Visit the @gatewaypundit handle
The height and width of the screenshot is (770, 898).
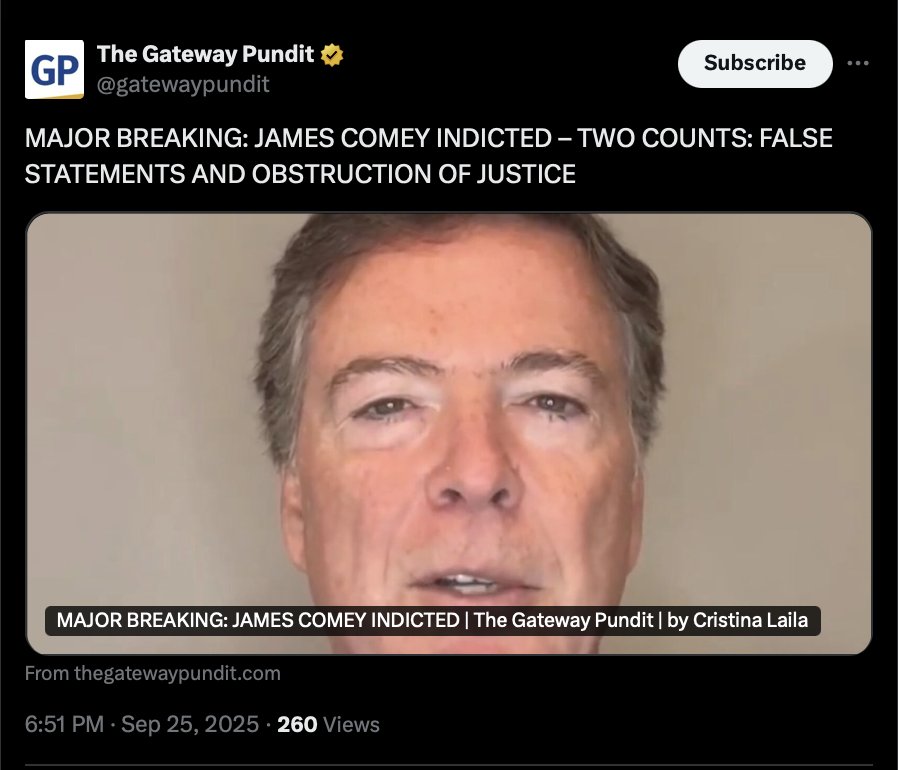(183, 85)
